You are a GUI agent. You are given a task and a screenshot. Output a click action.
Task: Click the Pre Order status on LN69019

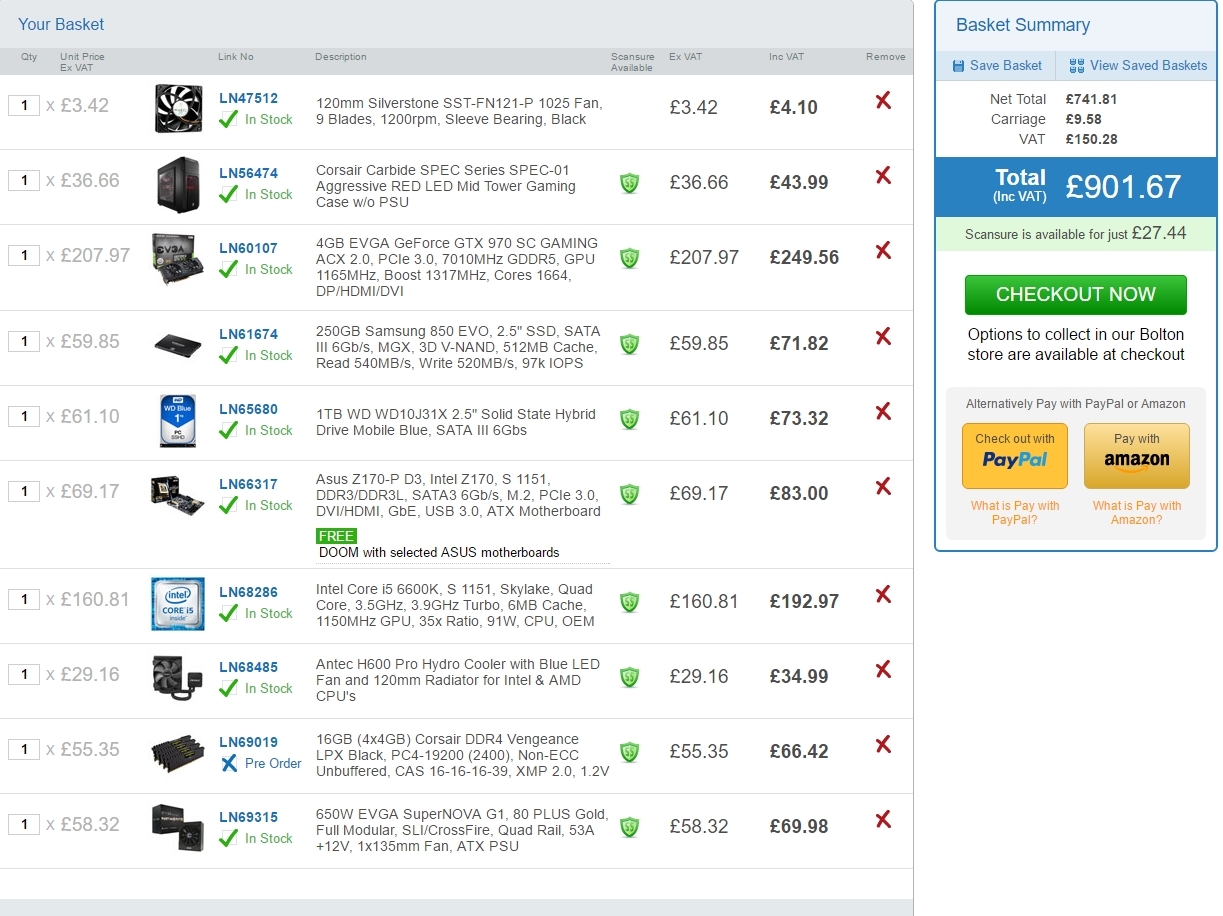pos(261,763)
